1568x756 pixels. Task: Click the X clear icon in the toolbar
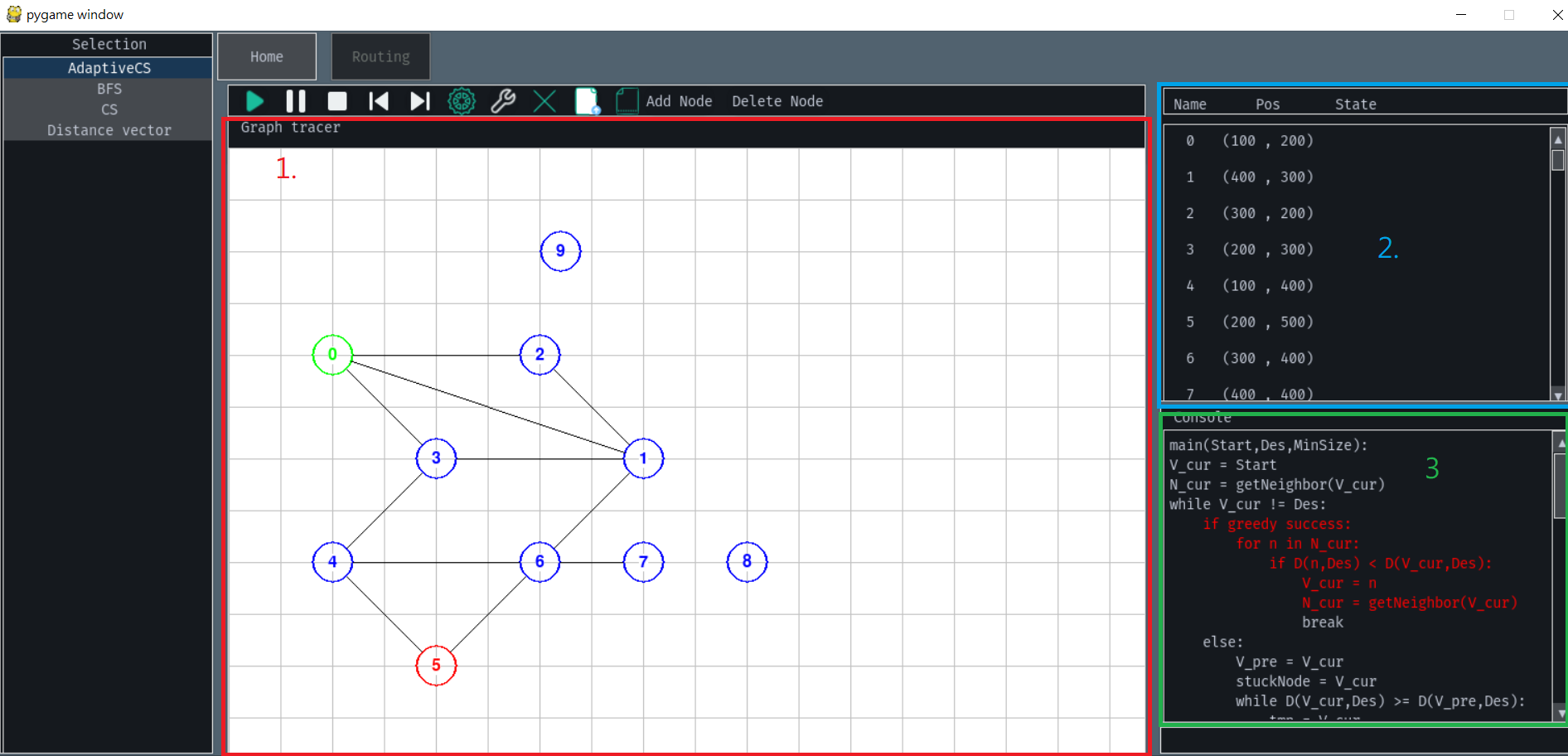[544, 100]
